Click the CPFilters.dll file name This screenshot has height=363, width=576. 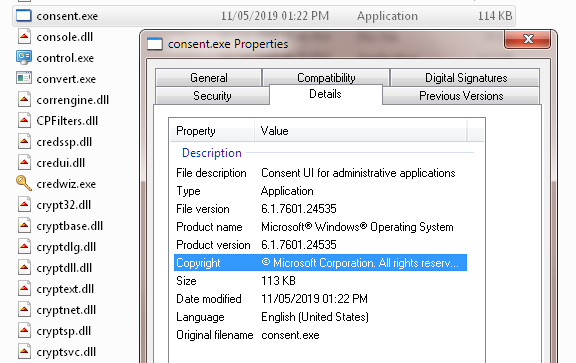click(67, 121)
